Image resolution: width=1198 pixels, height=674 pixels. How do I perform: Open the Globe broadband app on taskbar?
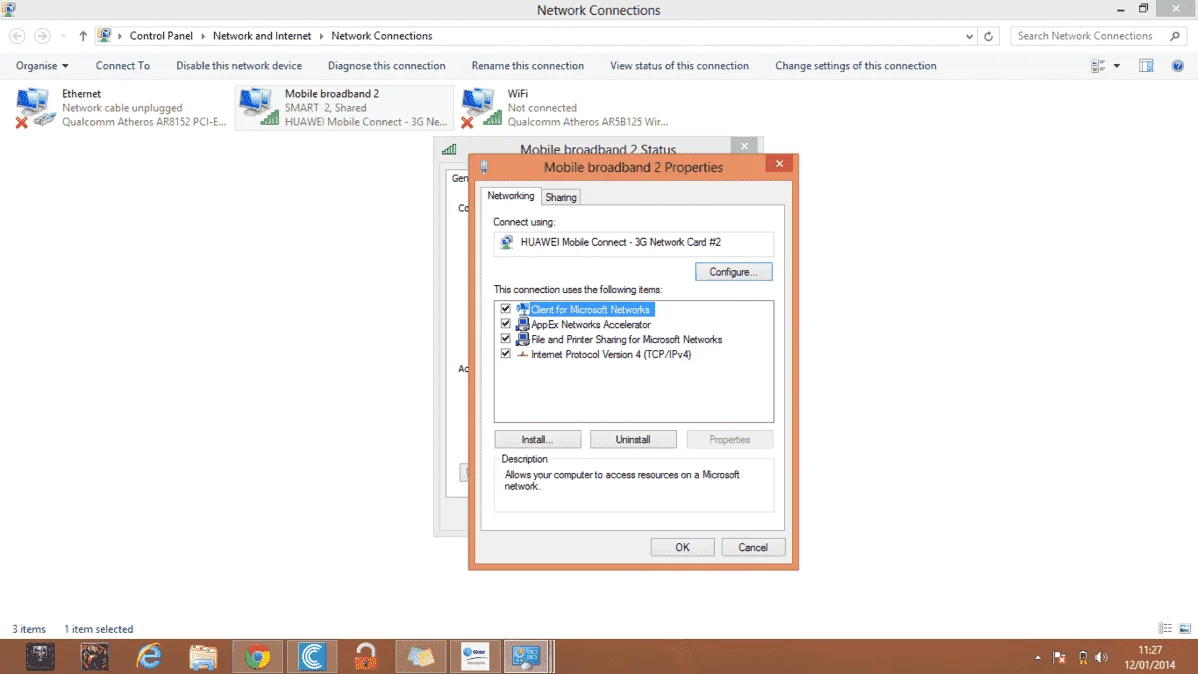point(474,656)
